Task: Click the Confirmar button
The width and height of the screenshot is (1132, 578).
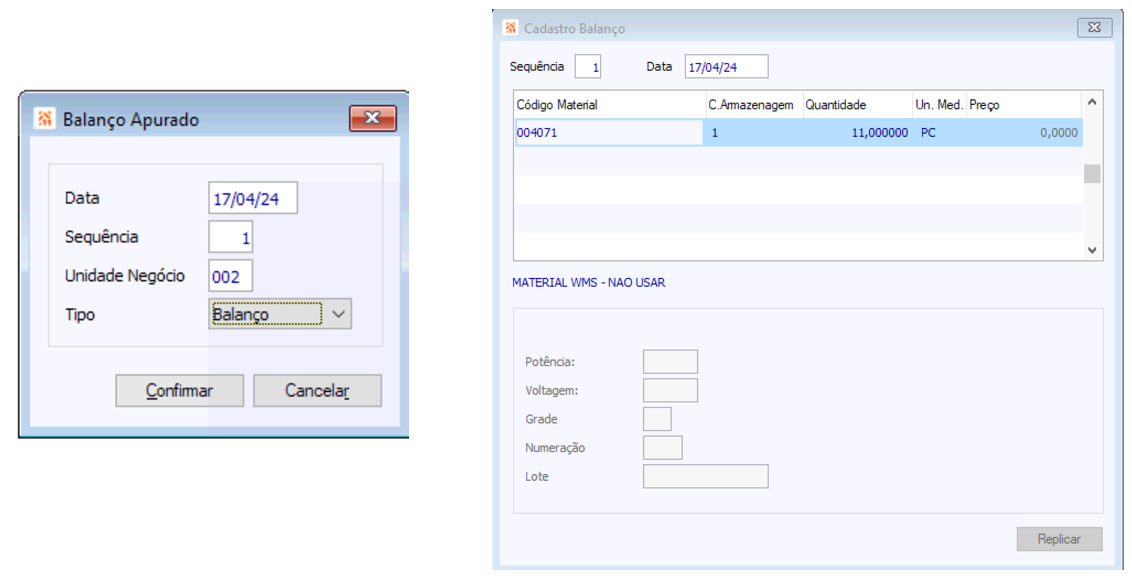Action: pos(180,390)
